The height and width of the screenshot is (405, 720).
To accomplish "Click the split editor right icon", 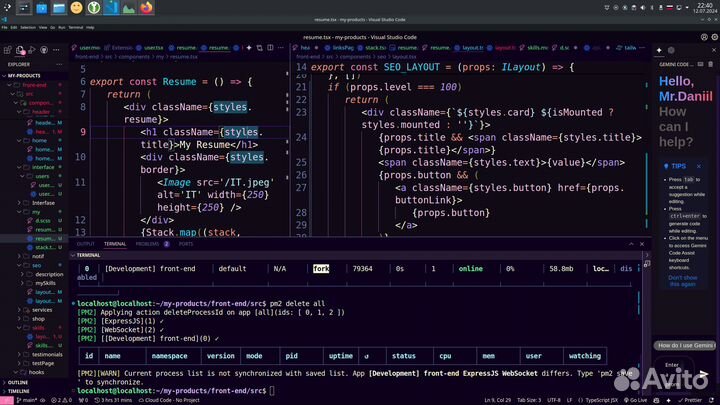I will 270,48.
